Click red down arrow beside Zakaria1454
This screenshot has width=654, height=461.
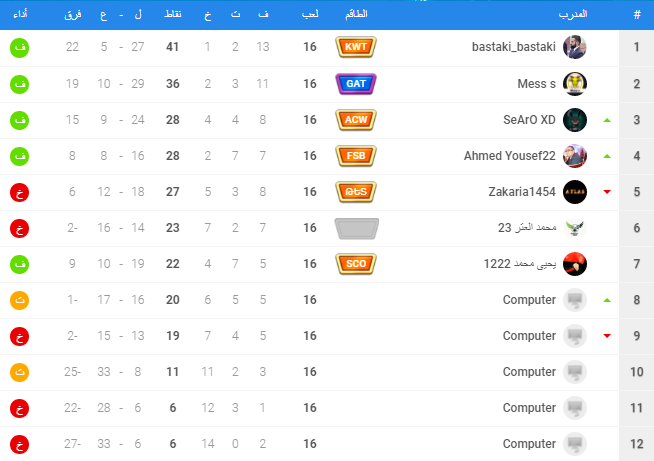[x=607, y=192]
